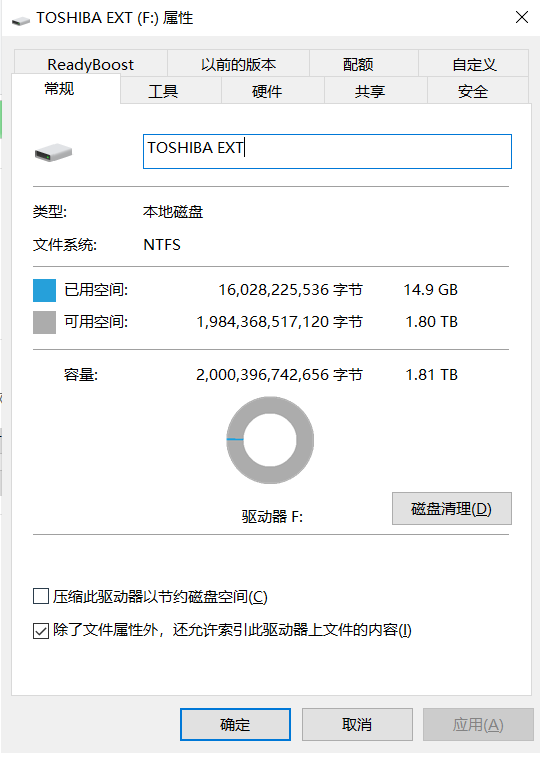Click the disk usage donut chart
Viewport: 540px width, 758px height.
coord(270,440)
